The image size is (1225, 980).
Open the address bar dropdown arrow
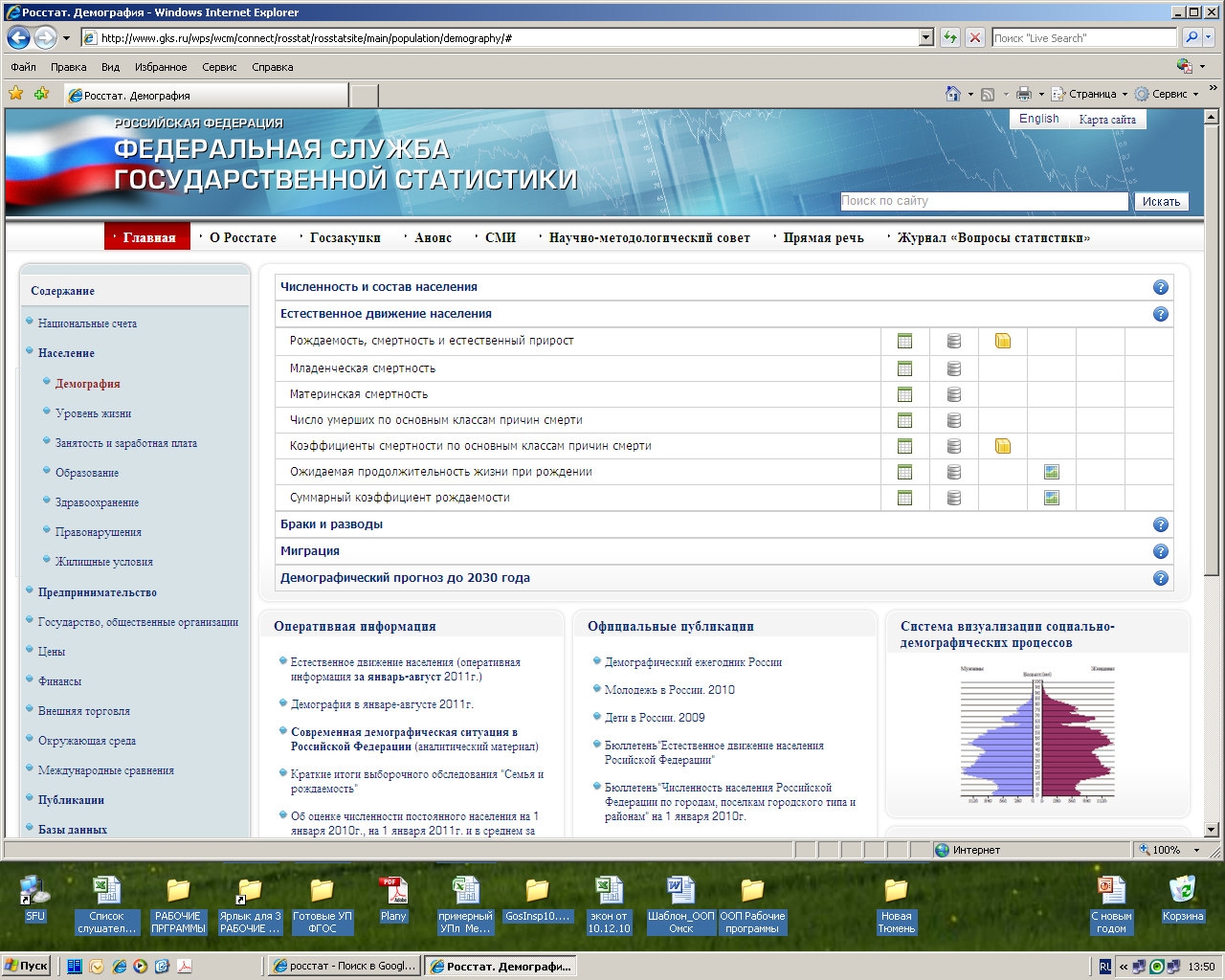click(x=925, y=37)
